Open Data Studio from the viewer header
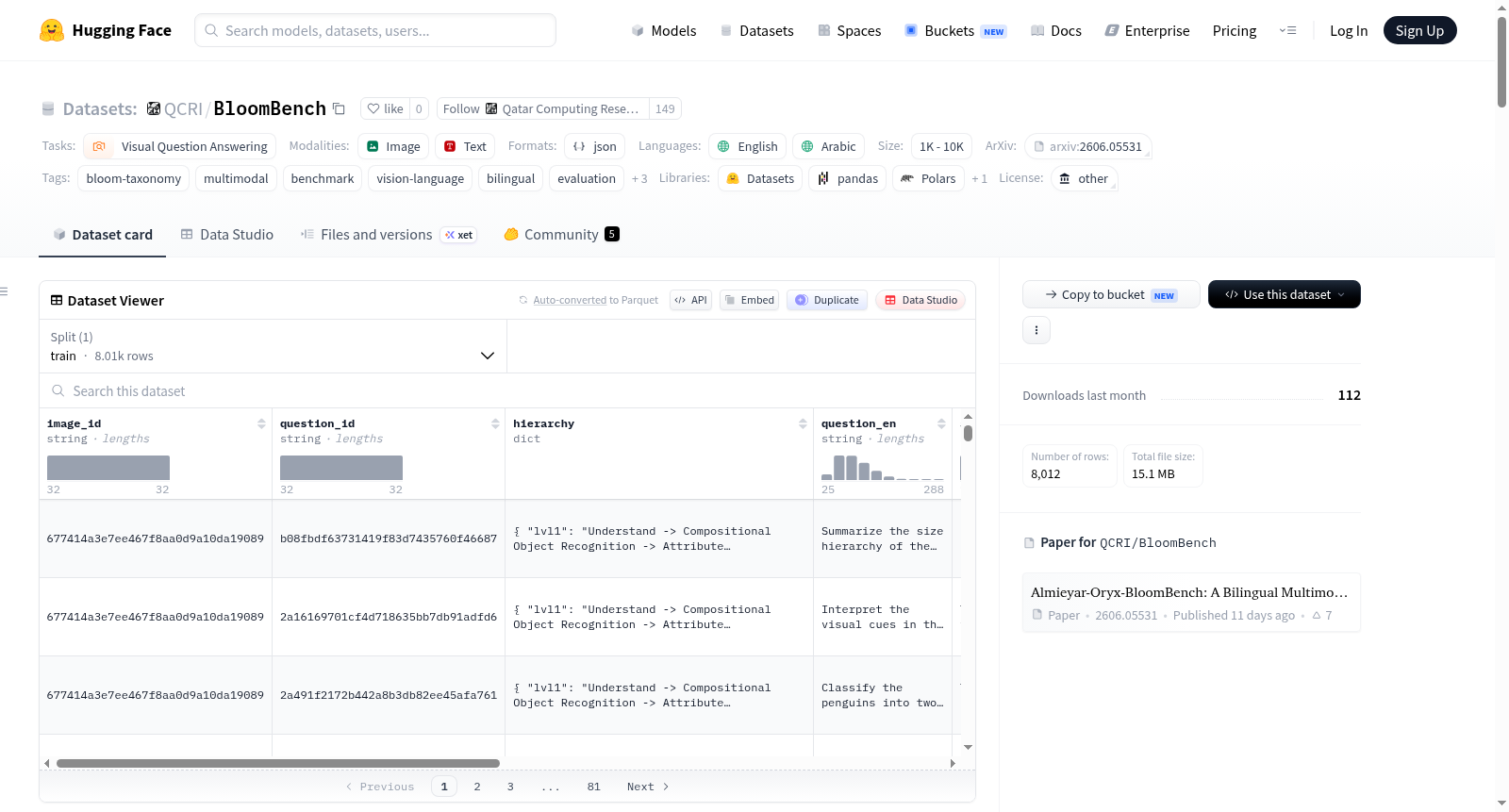The height and width of the screenshot is (812, 1509). tap(920, 300)
